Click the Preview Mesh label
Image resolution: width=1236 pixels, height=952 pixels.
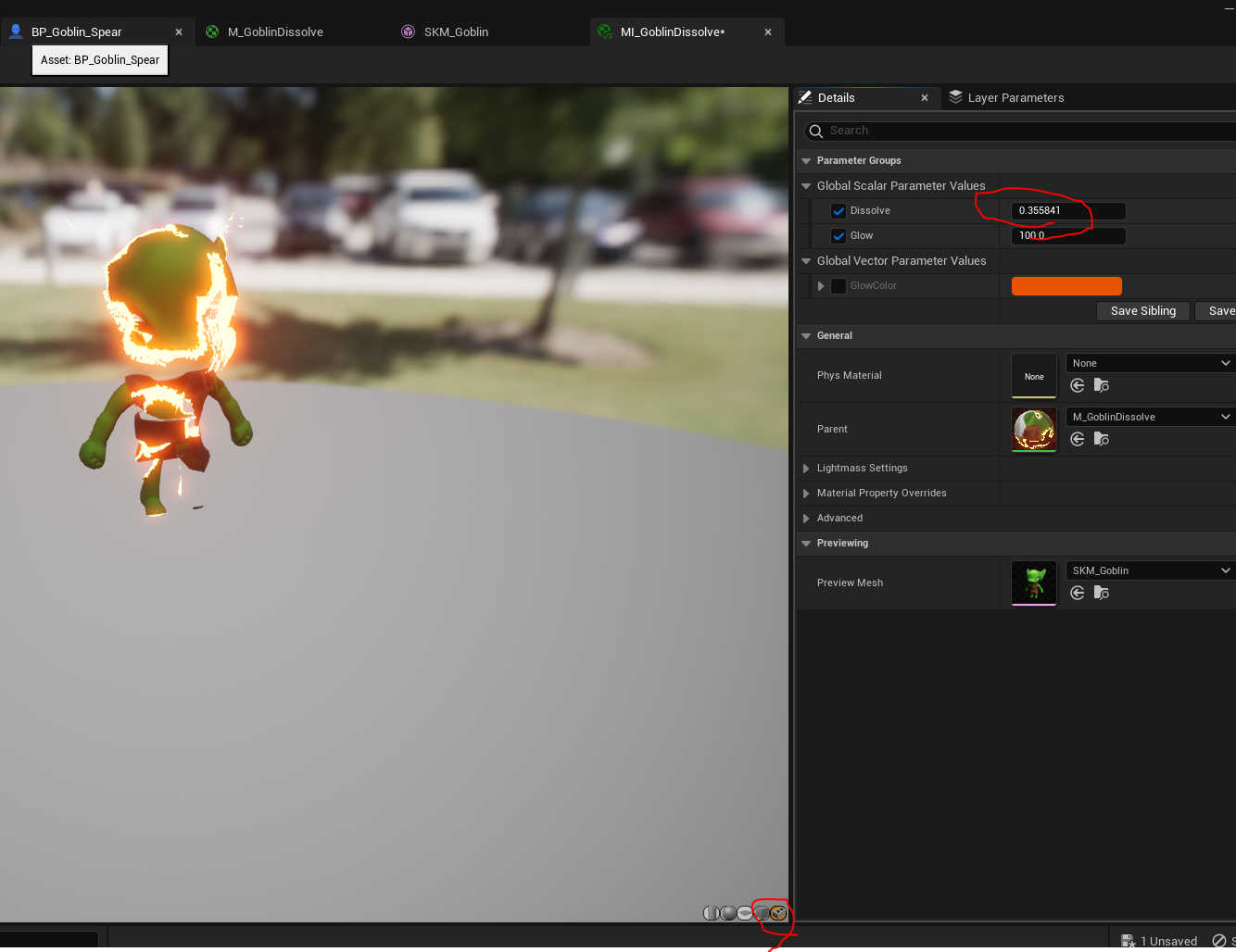pyautogui.click(x=850, y=583)
